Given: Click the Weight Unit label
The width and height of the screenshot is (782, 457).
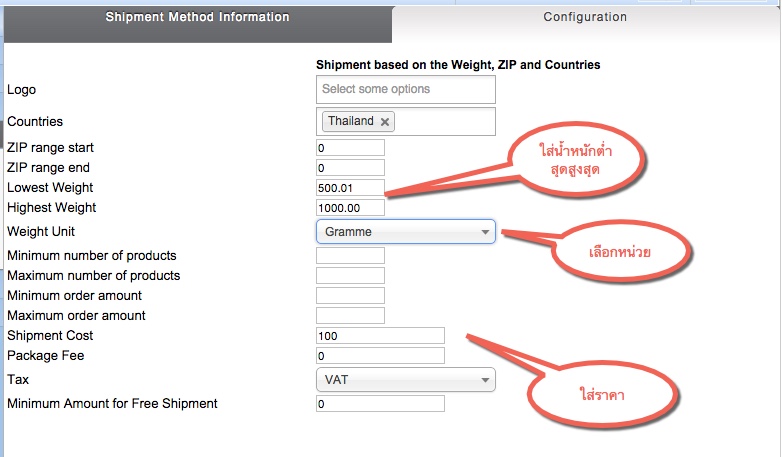Looking at the screenshot, I should 41,231.
